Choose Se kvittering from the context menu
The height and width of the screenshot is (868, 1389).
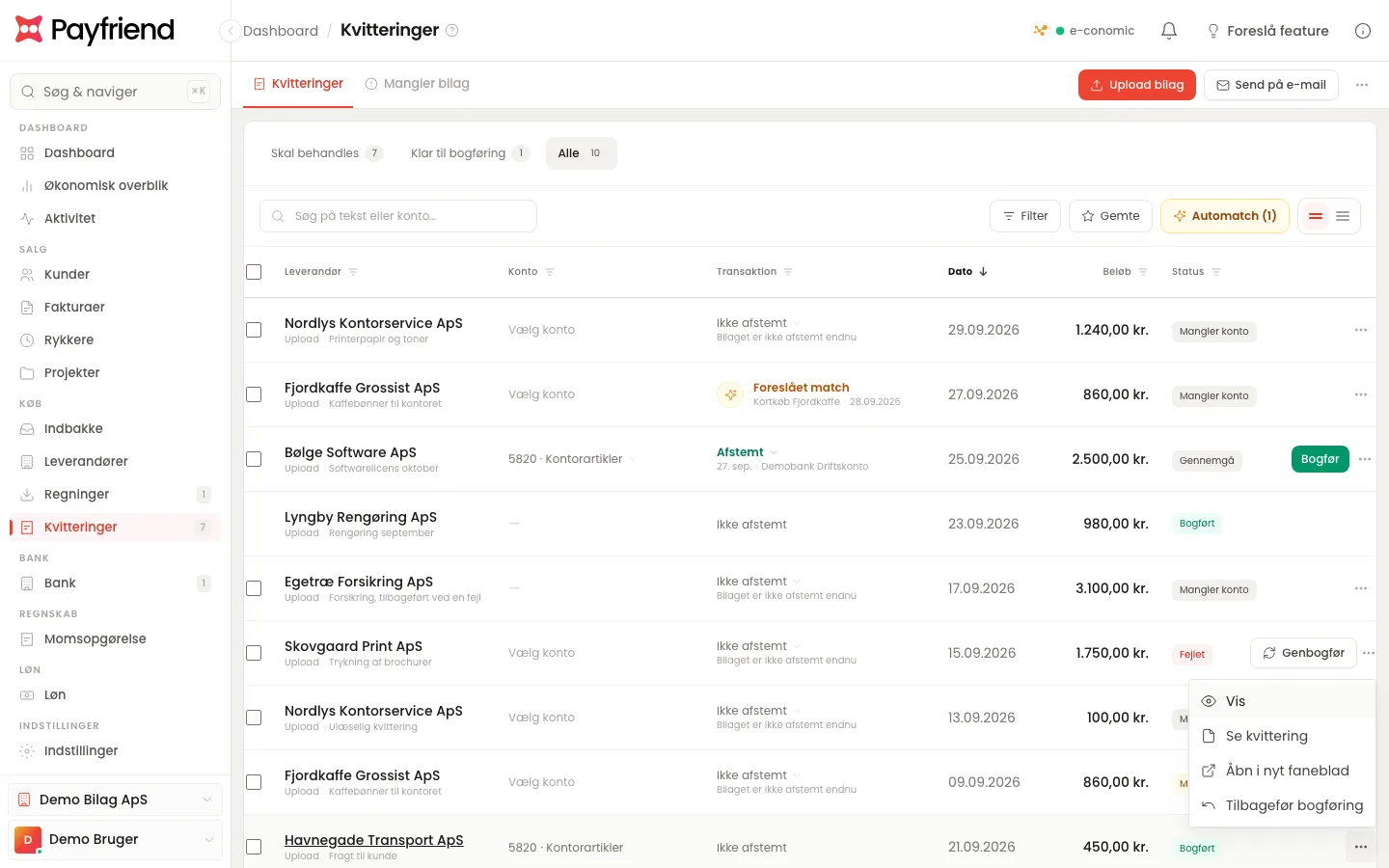click(x=1282, y=736)
